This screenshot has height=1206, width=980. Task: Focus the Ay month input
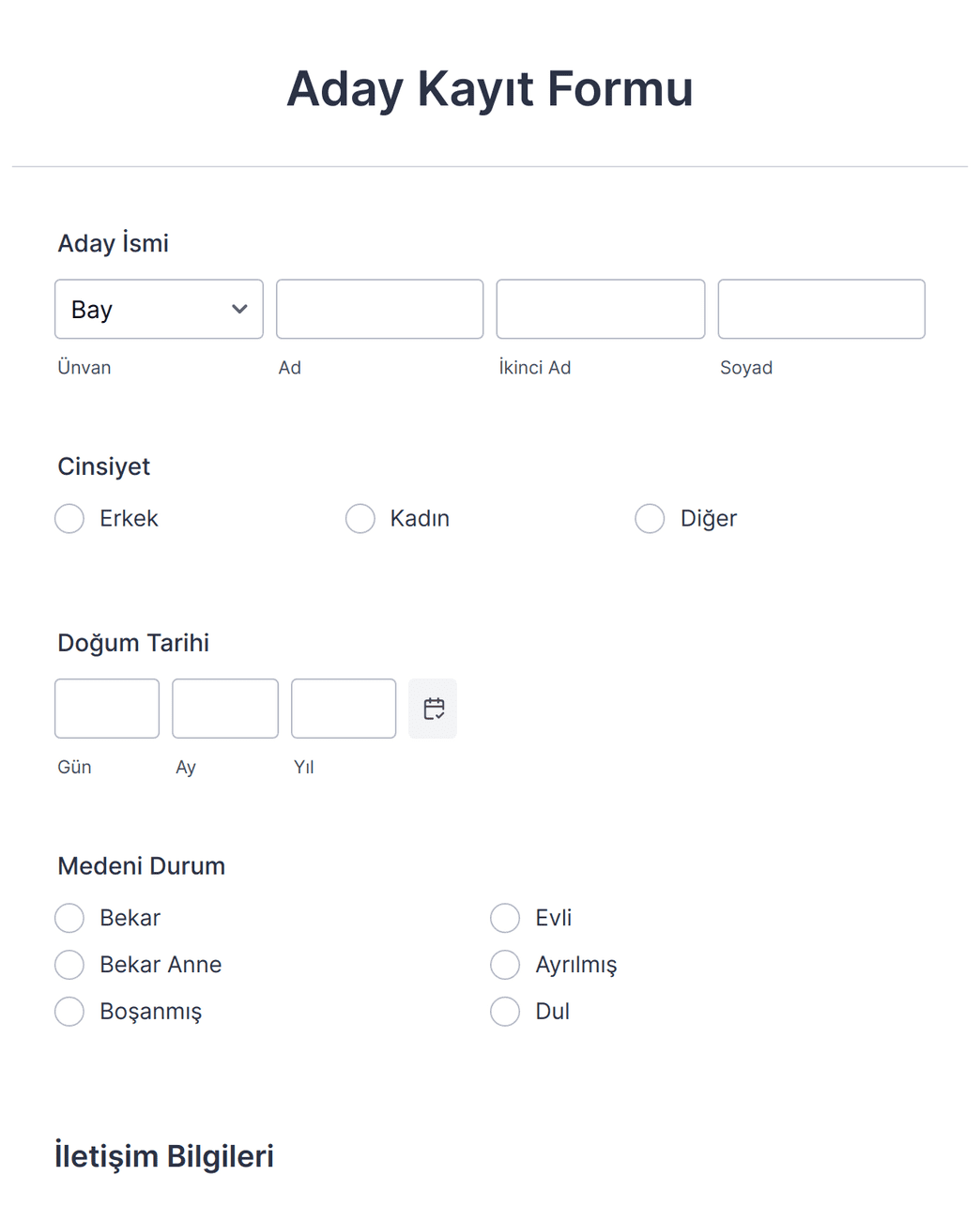(225, 709)
